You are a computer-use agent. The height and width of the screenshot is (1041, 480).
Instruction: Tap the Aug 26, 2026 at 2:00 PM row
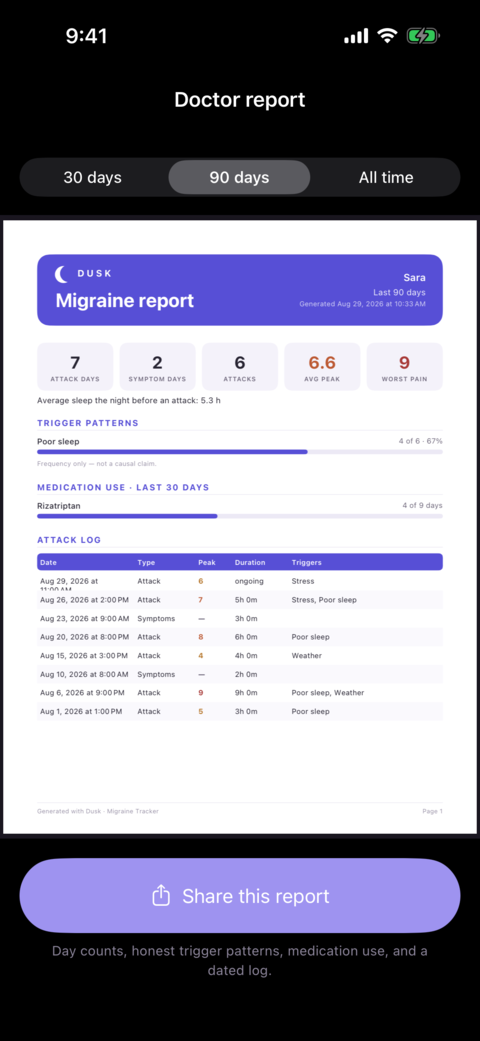[240, 600]
